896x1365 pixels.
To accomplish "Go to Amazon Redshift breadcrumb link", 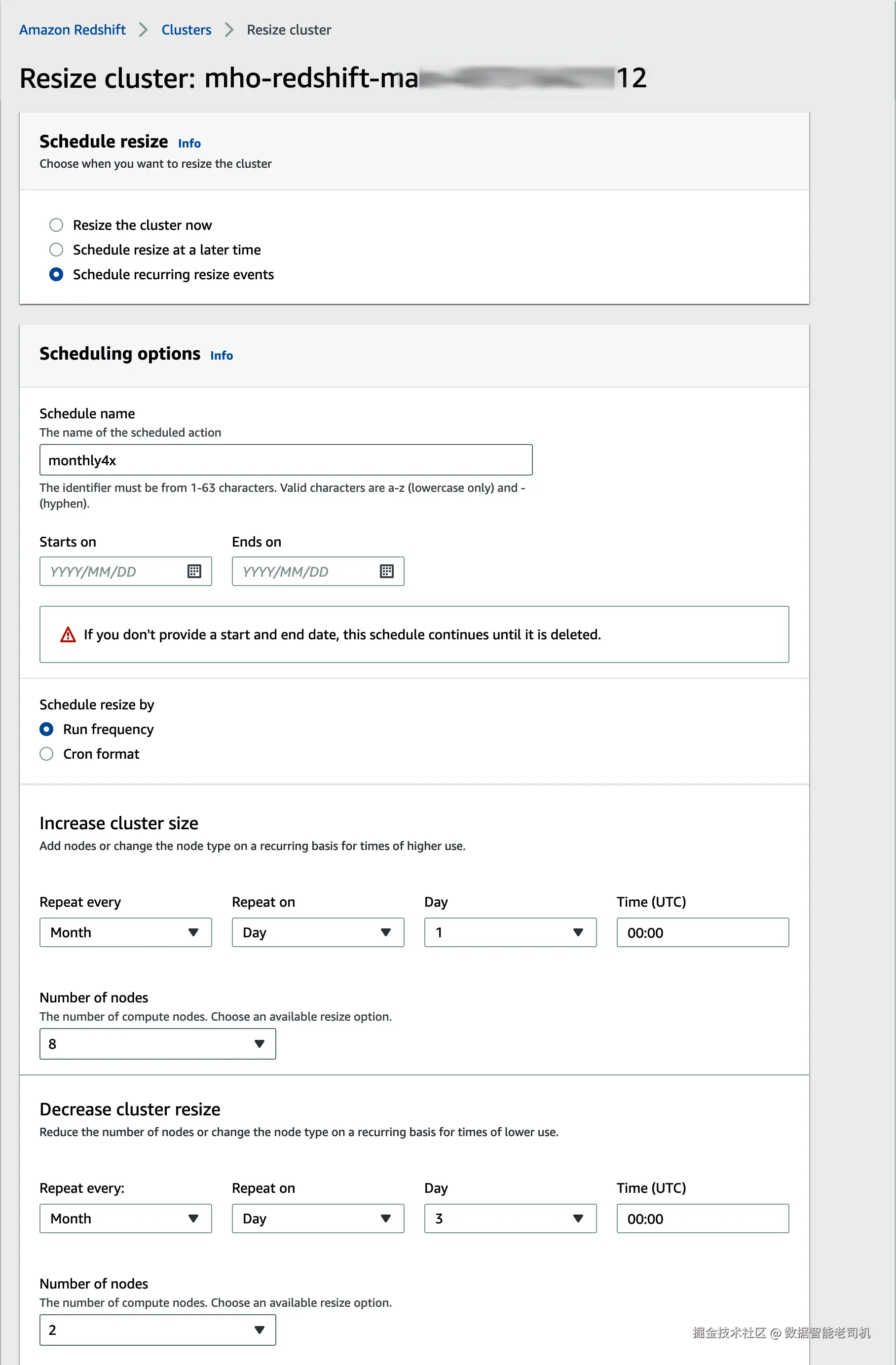I will 72,30.
